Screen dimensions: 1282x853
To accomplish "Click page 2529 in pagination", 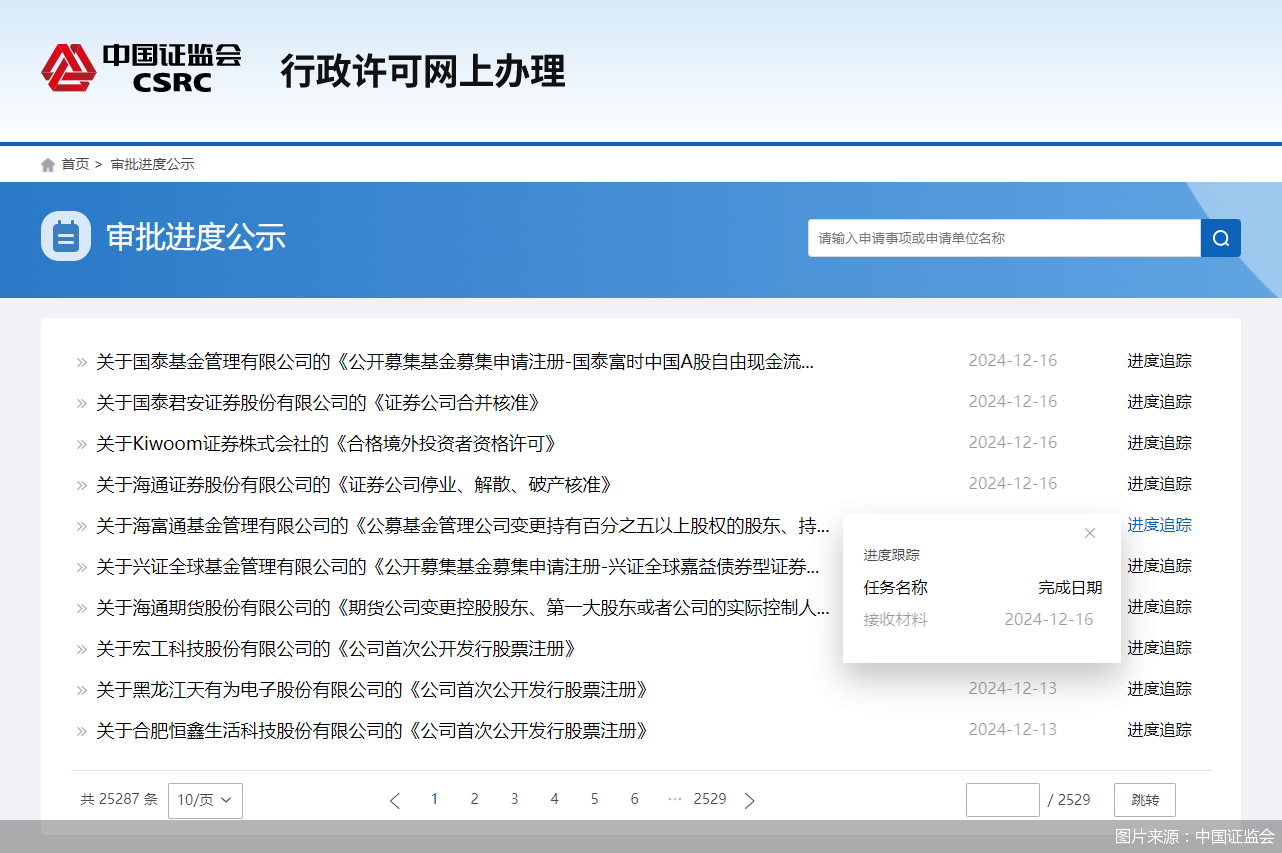I will click(710, 799).
